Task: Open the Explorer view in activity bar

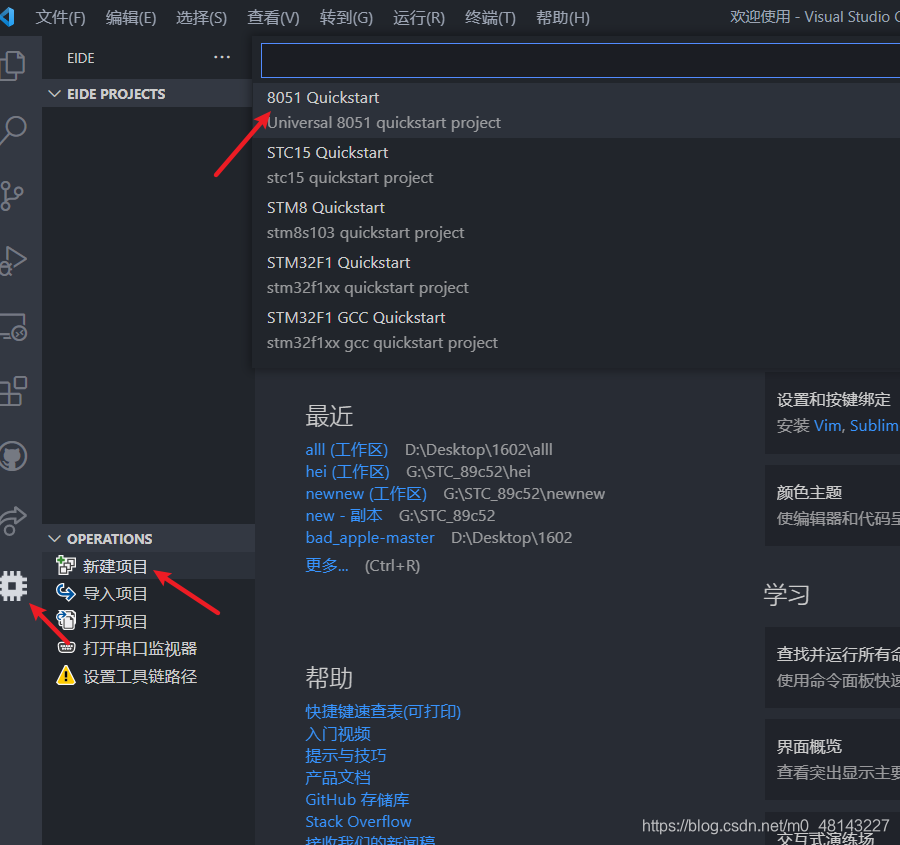Action: tap(13, 64)
